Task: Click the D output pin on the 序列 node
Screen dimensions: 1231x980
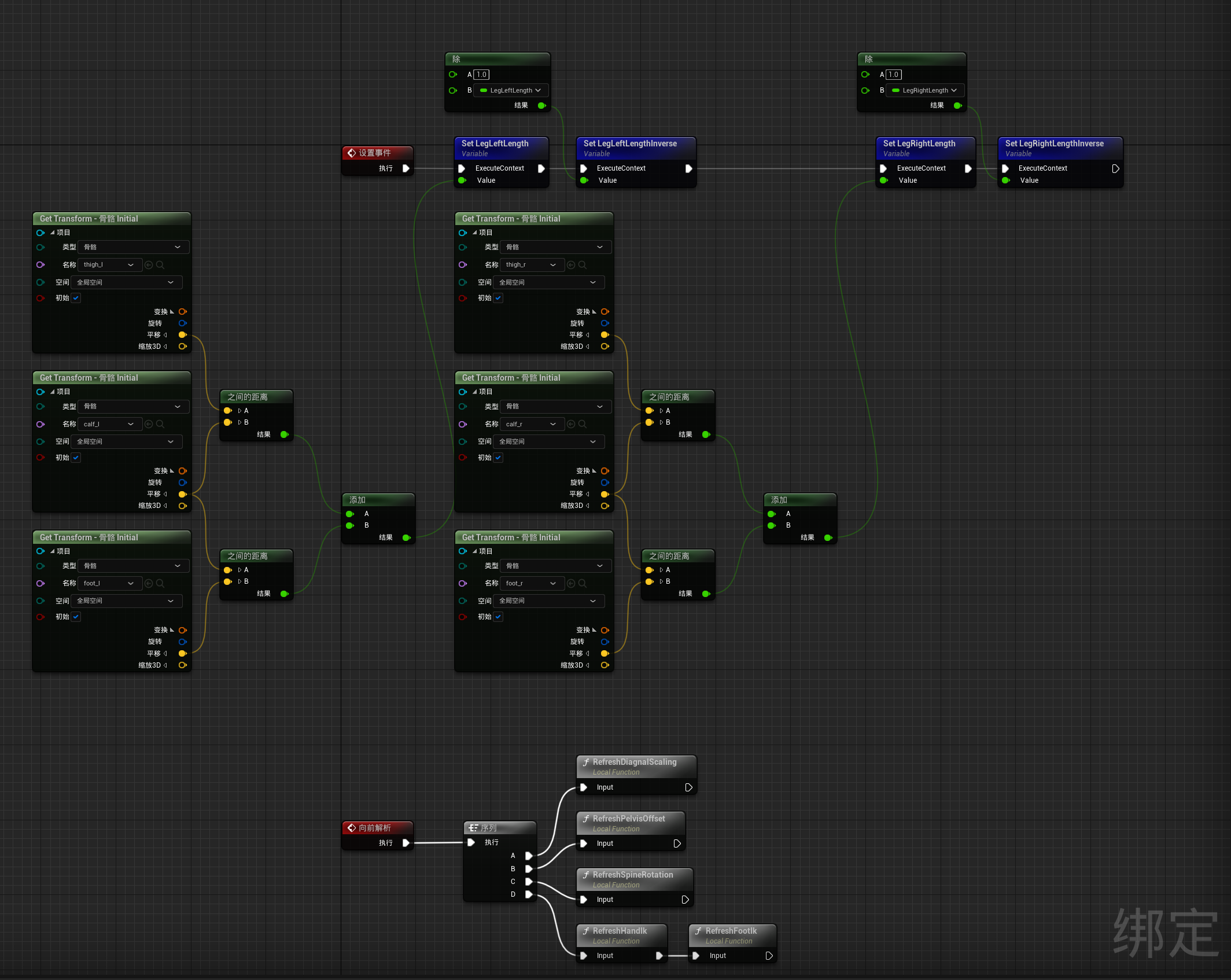Action: (529, 894)
